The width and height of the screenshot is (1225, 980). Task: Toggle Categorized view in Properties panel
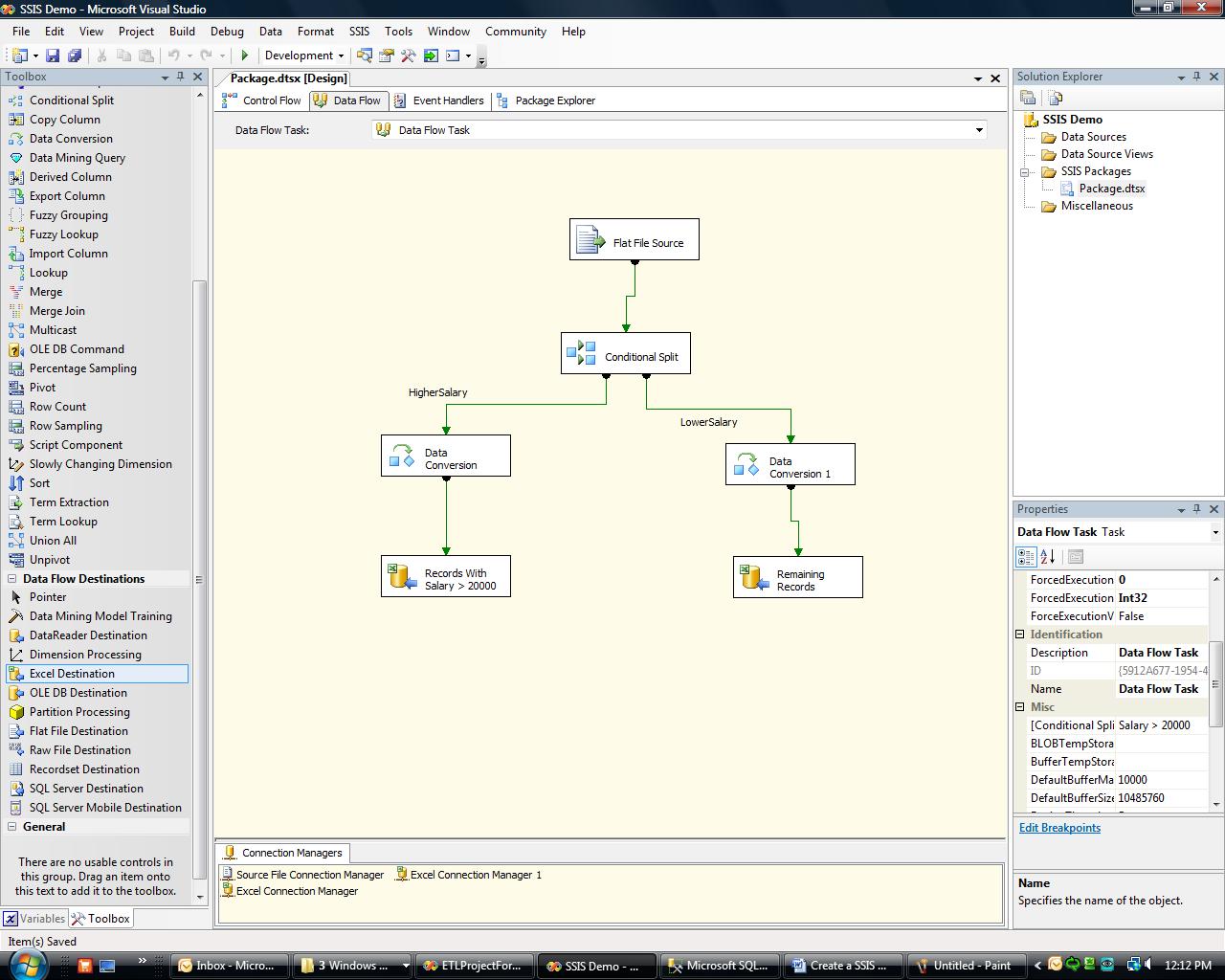(x=1026, y=556)
